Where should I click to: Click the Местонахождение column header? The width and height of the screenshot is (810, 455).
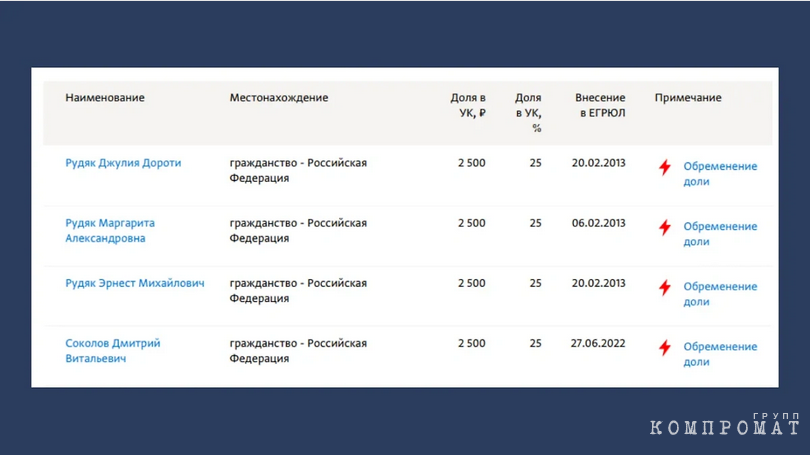click(x=279, y=98)
